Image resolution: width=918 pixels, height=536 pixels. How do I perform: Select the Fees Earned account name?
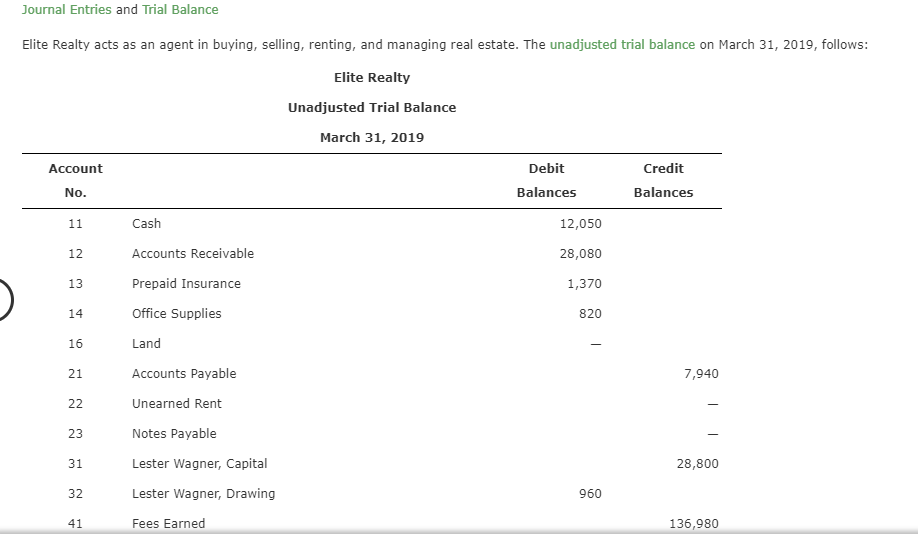point(169,524)
